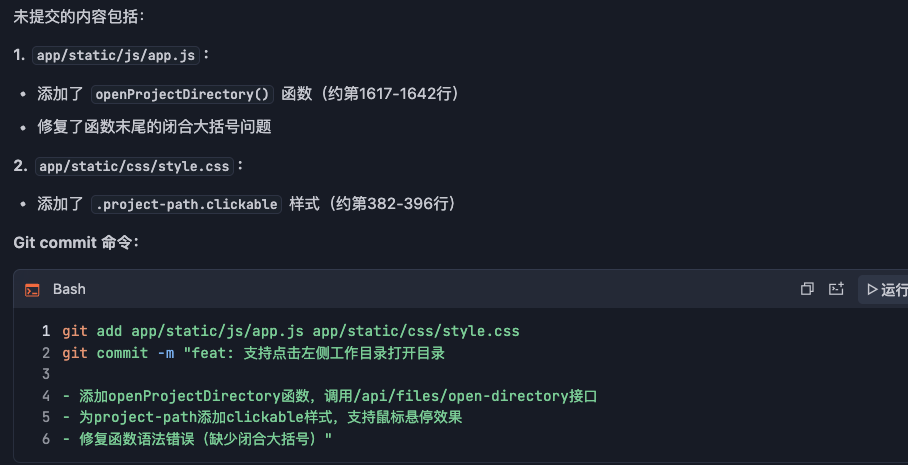Image resolution: width=908 pixels, height=465 pixels.
Task: Click the insert-into-terminal icon beside copy
Action: click(x=837, y=289)
